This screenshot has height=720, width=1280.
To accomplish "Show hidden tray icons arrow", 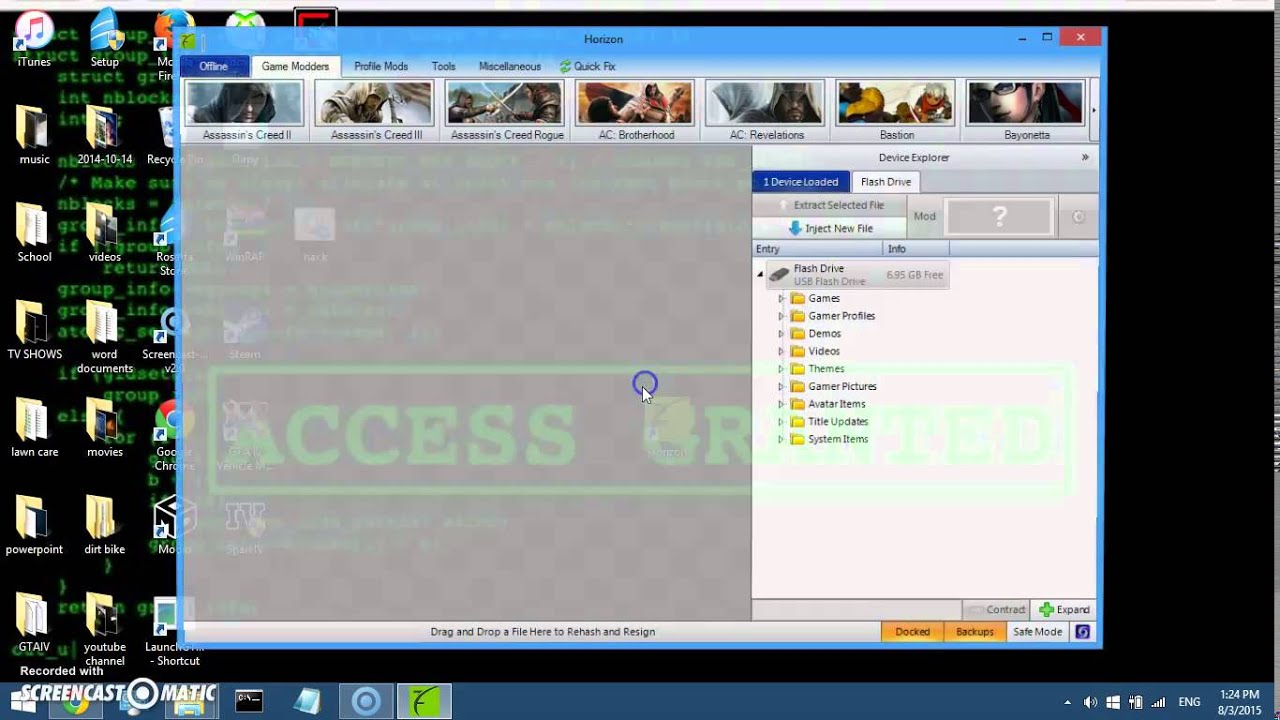I will (x=1067, y=703).
